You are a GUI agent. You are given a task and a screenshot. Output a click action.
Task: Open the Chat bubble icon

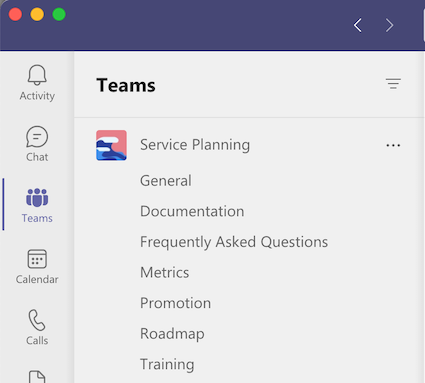[37, 137]
